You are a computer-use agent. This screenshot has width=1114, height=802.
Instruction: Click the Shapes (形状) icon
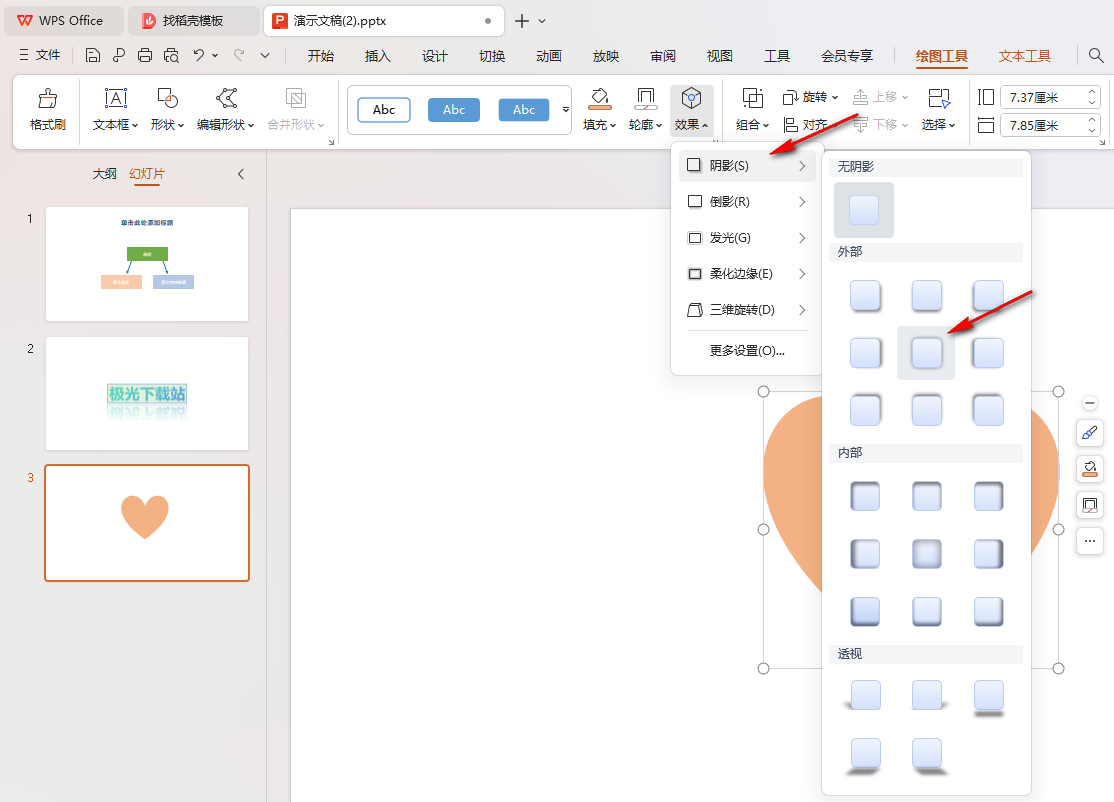[x=167, y=98]
